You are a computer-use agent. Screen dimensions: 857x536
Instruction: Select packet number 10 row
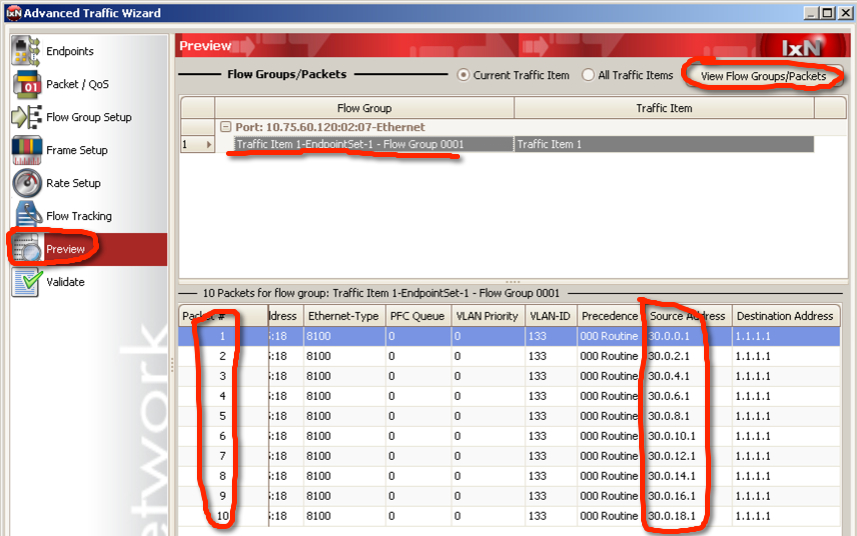(x=509, y=516)
